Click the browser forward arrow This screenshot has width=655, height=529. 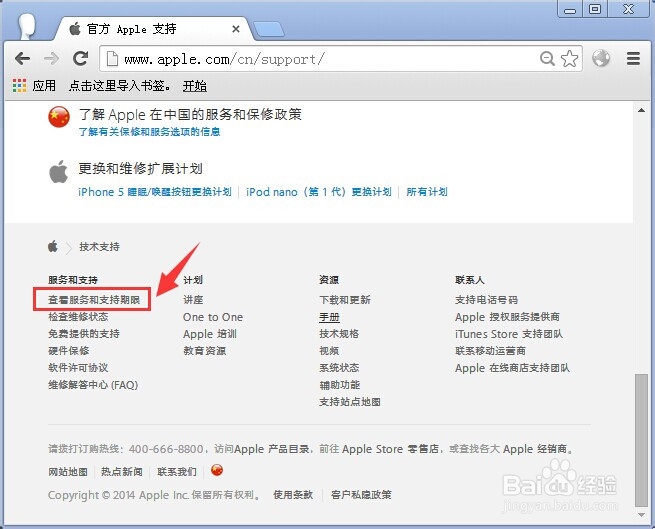coord(51,58)
